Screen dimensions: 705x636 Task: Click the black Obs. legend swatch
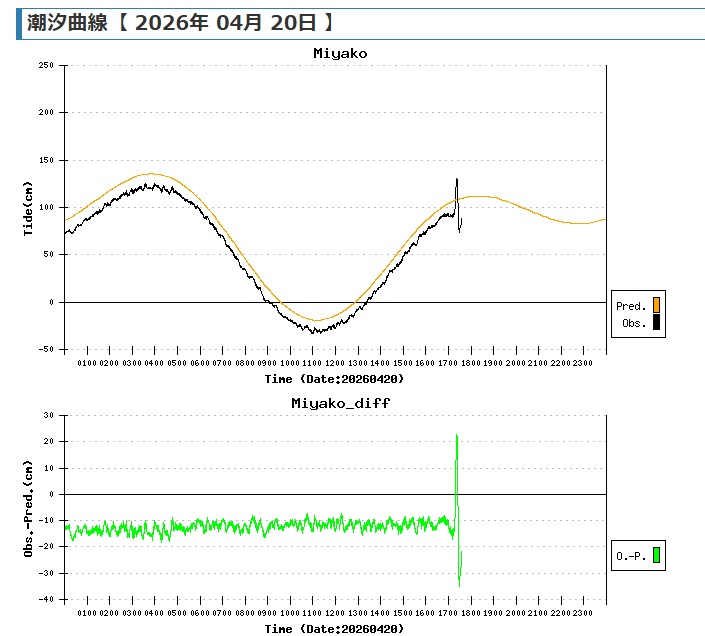tap(656, 323)
